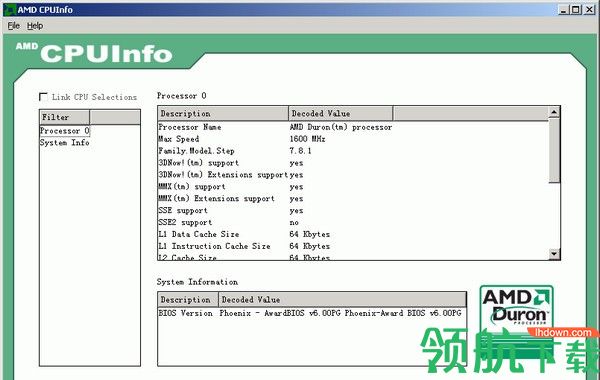Open the File menu
Screen dimensions: 600x380
pyautogui.click(x=13, y=26)
